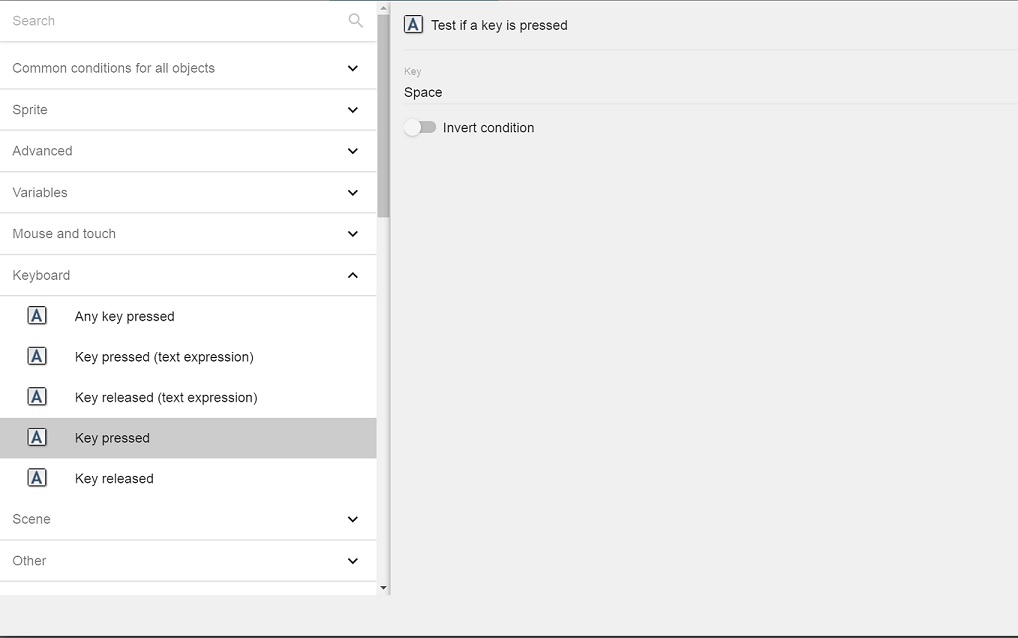
Task: Click the icon beside Key released
Action: pyautogui.click(x=37, y=478)
